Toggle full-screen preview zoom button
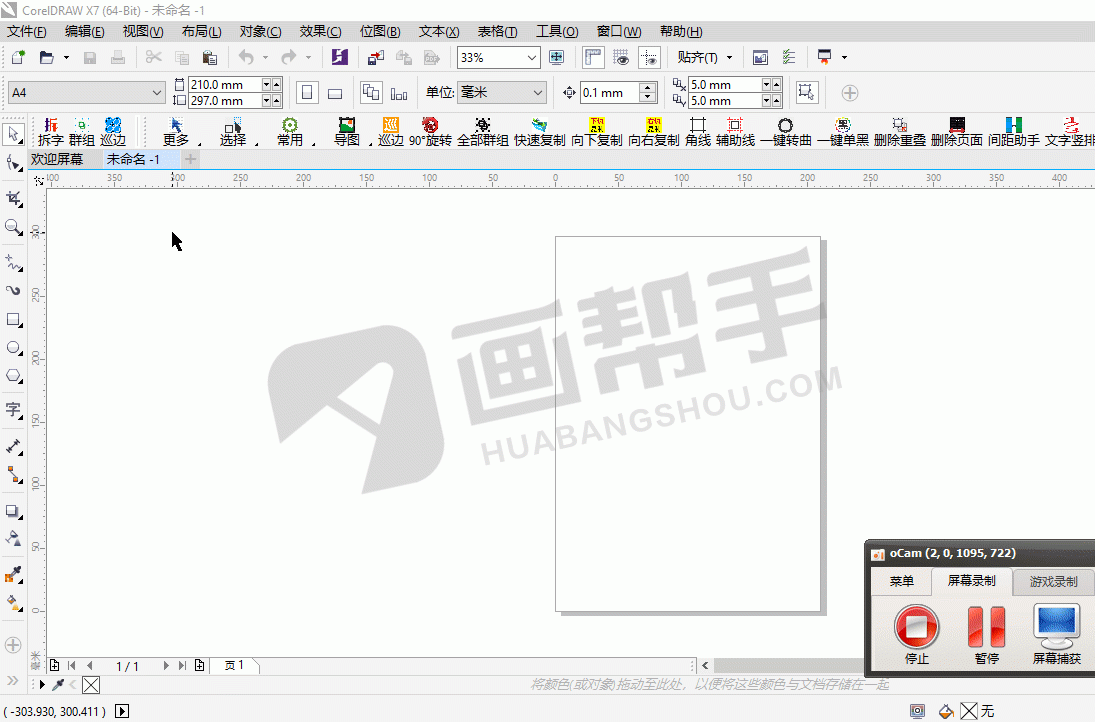 click(x=557, y=57)
